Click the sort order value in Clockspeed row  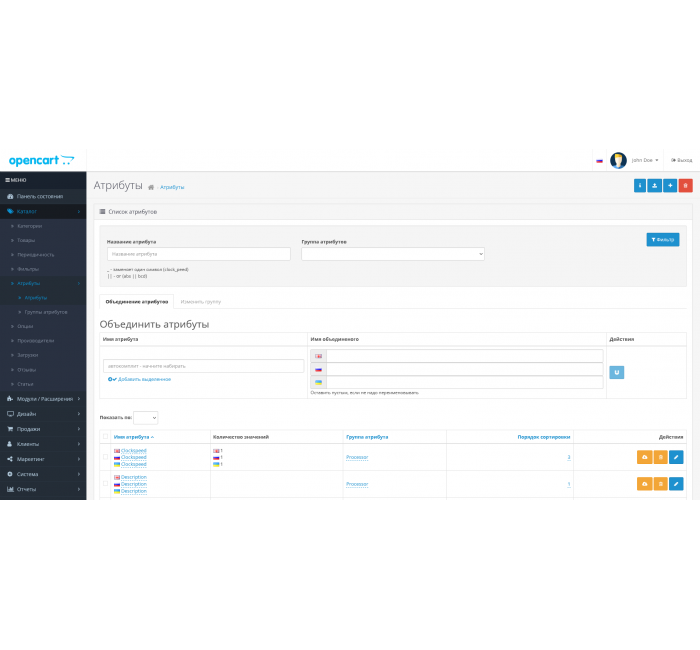[569, 457]
